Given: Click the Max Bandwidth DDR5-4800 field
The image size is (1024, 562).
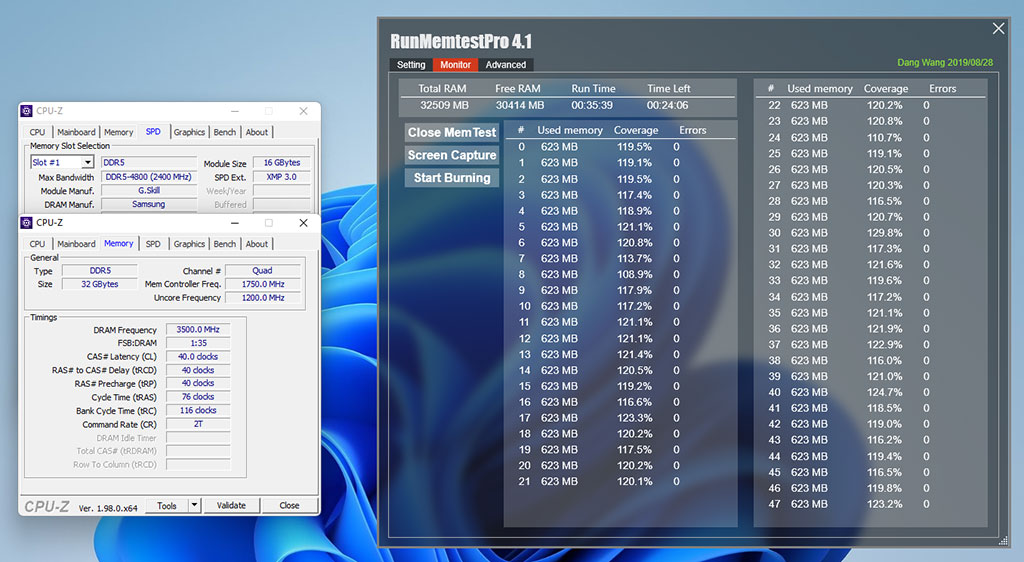Looking at the screenshot, I should pos(148,177).
